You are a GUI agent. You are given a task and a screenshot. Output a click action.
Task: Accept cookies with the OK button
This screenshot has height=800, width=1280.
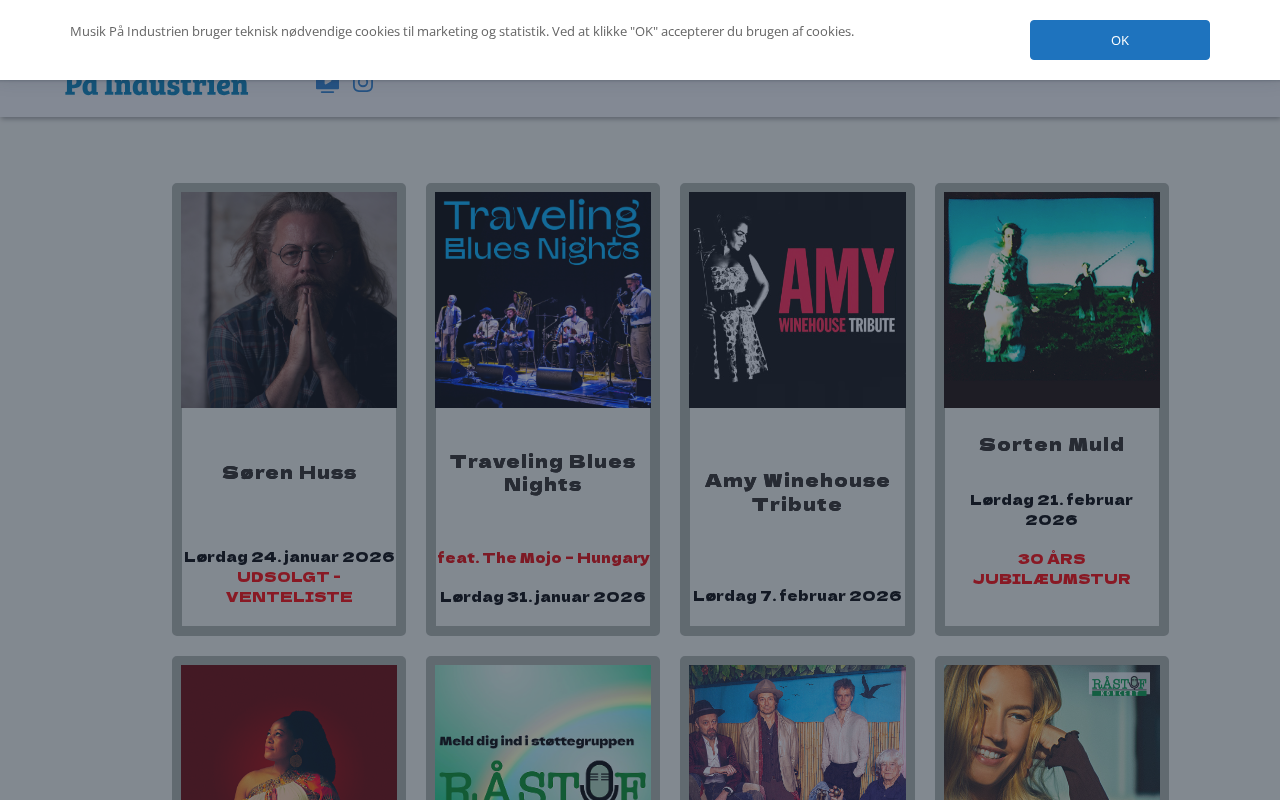point(1119,40)
